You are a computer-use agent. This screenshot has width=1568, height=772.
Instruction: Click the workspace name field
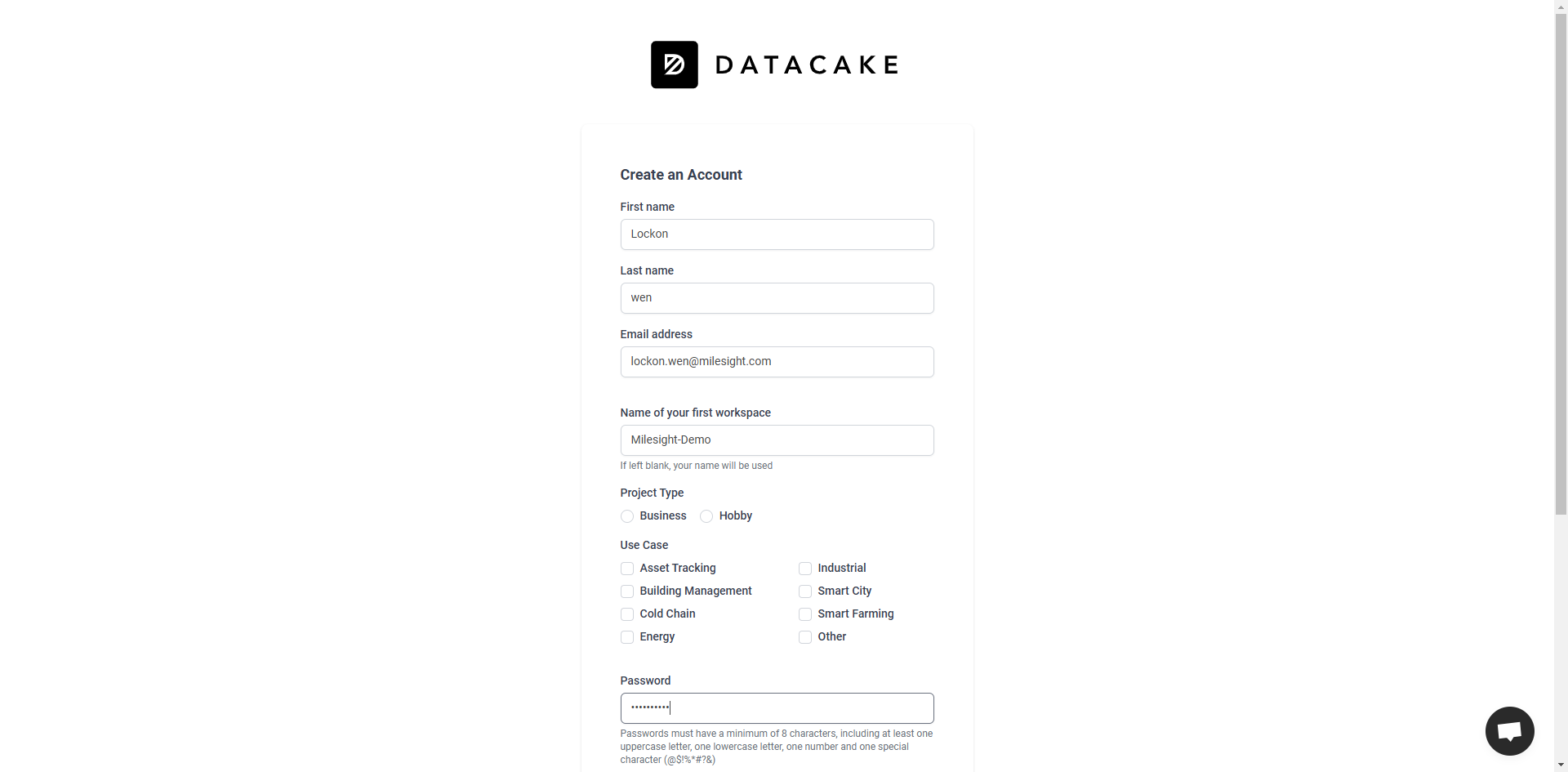(x=777, y=440)
